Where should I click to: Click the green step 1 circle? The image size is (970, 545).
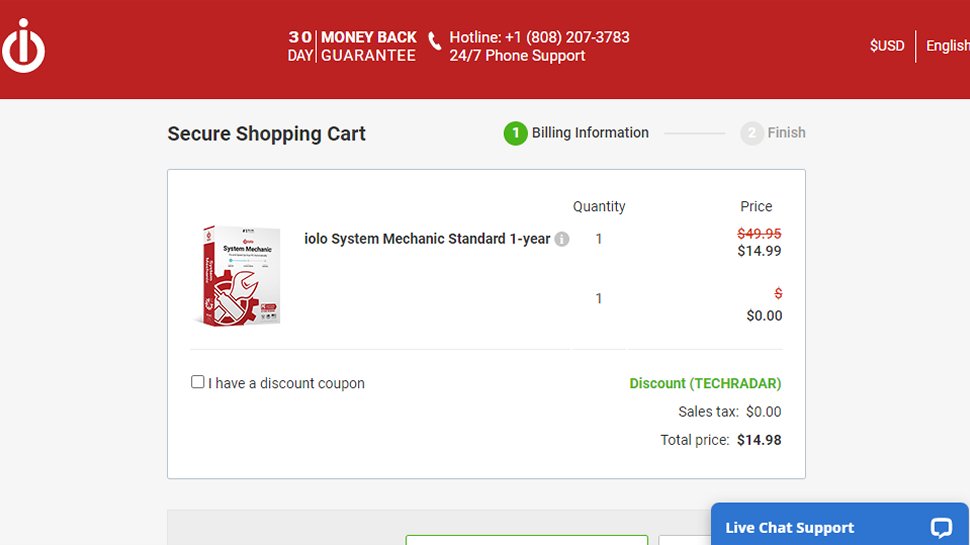pos(515,133)
